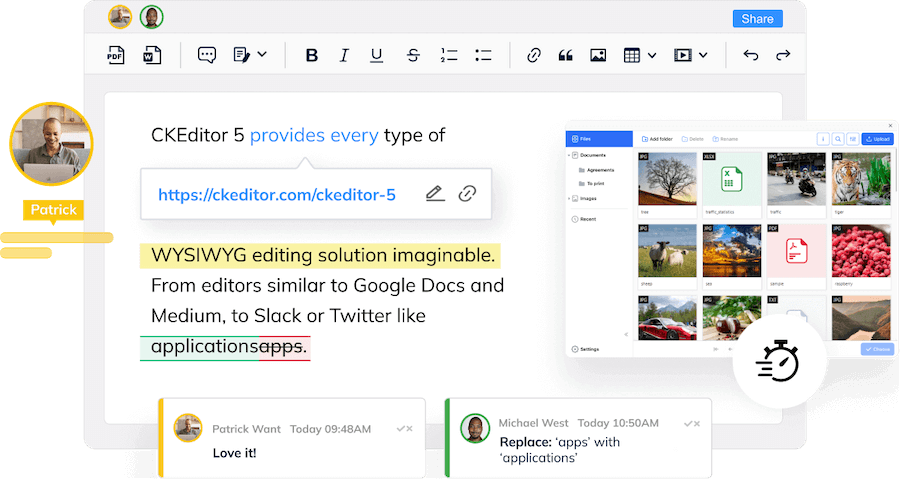This screenshot has height=479, width=900.
Task: Redo the last change
Action: tap(783, 55)
